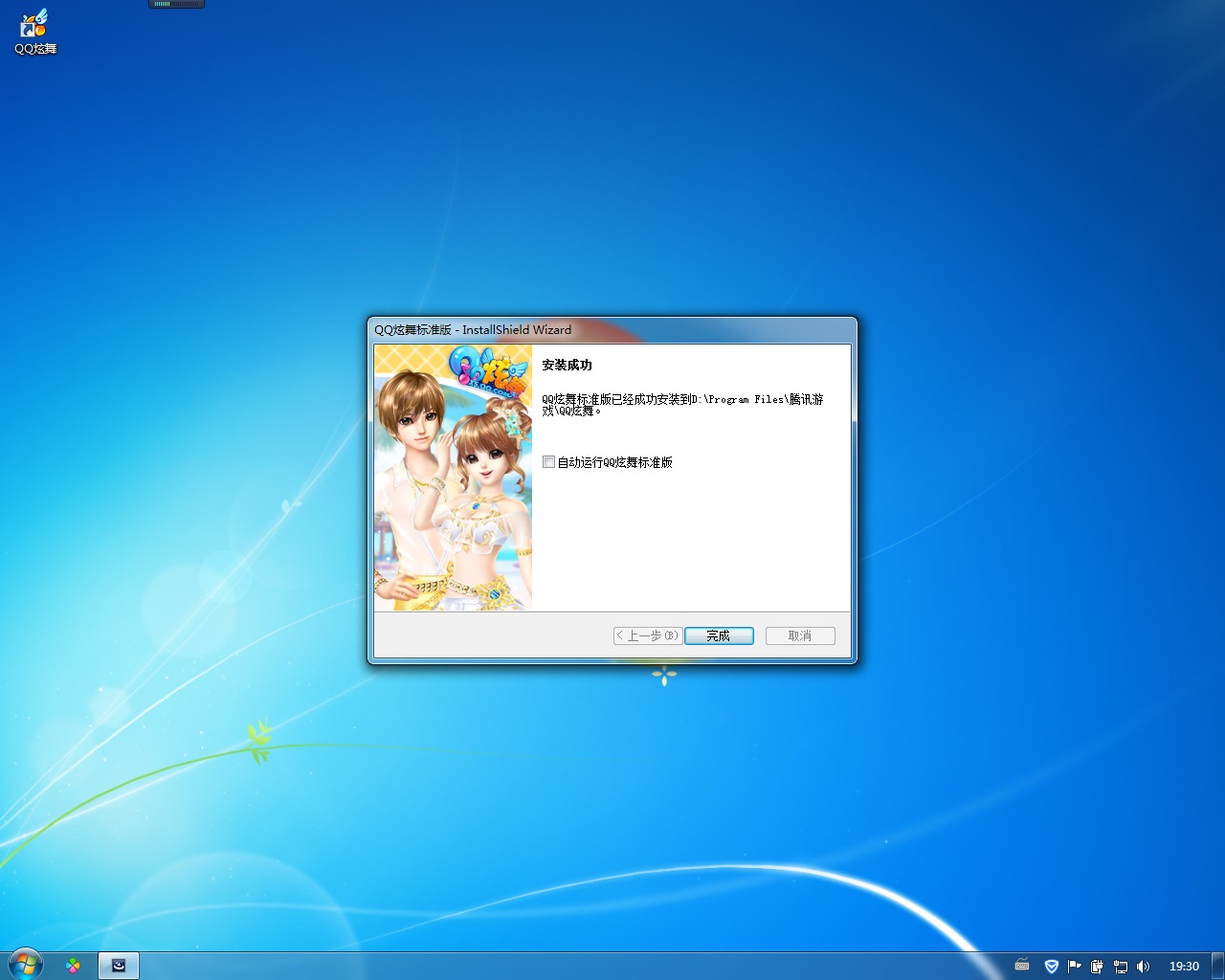Select the installer taskbar button

(x=119, y=966)
